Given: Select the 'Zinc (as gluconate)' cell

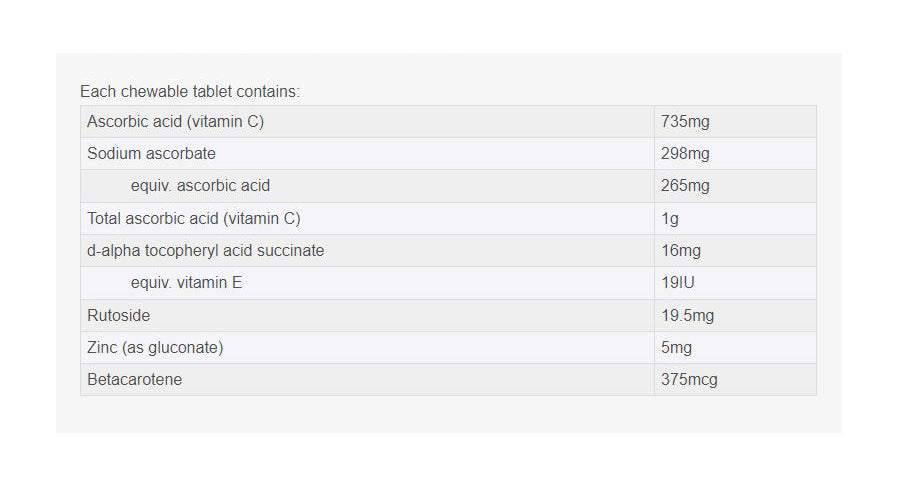Looking at the screenshot, I should 155,347.
